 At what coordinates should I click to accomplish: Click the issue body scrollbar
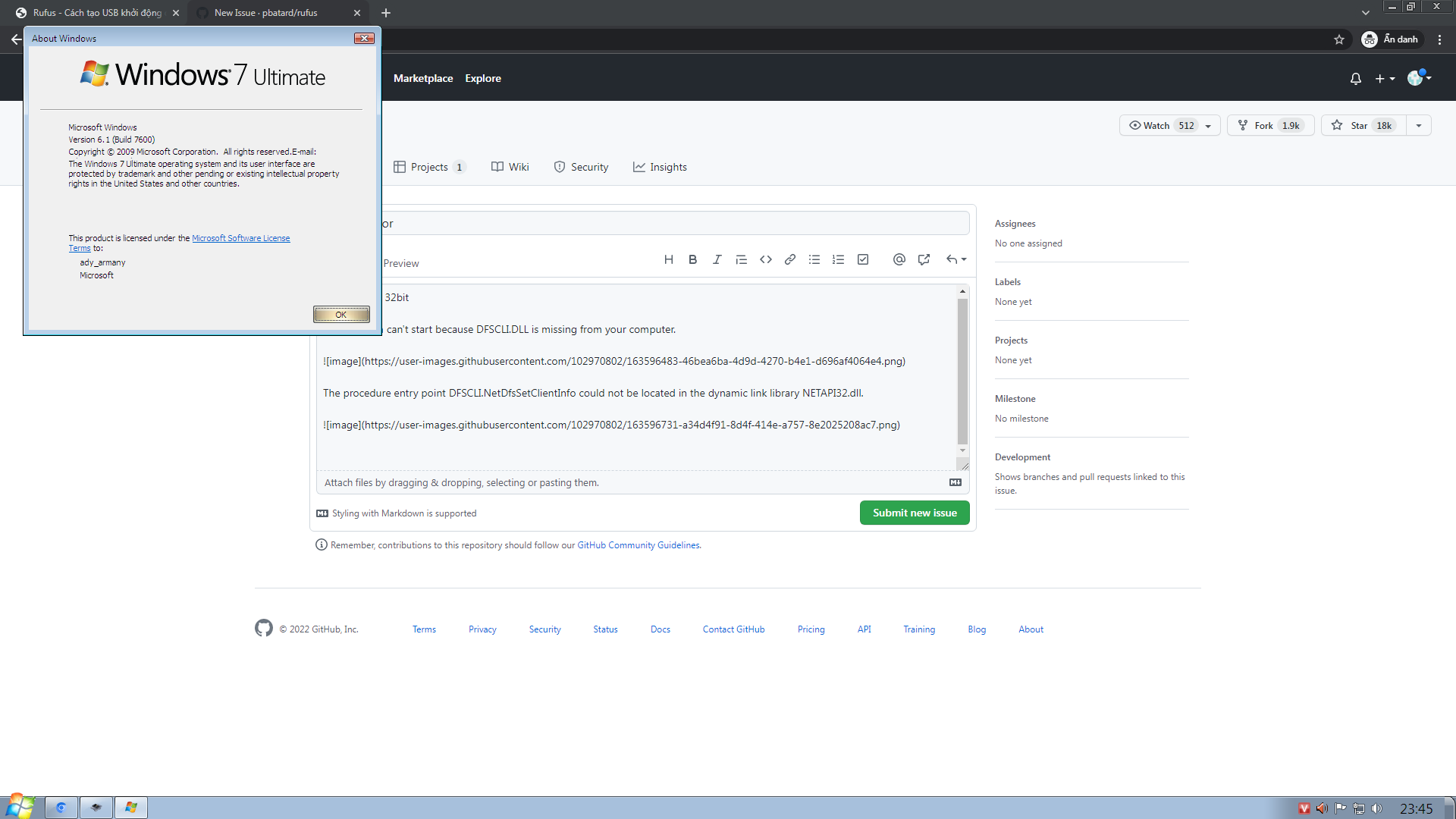(x=962, y=372)
